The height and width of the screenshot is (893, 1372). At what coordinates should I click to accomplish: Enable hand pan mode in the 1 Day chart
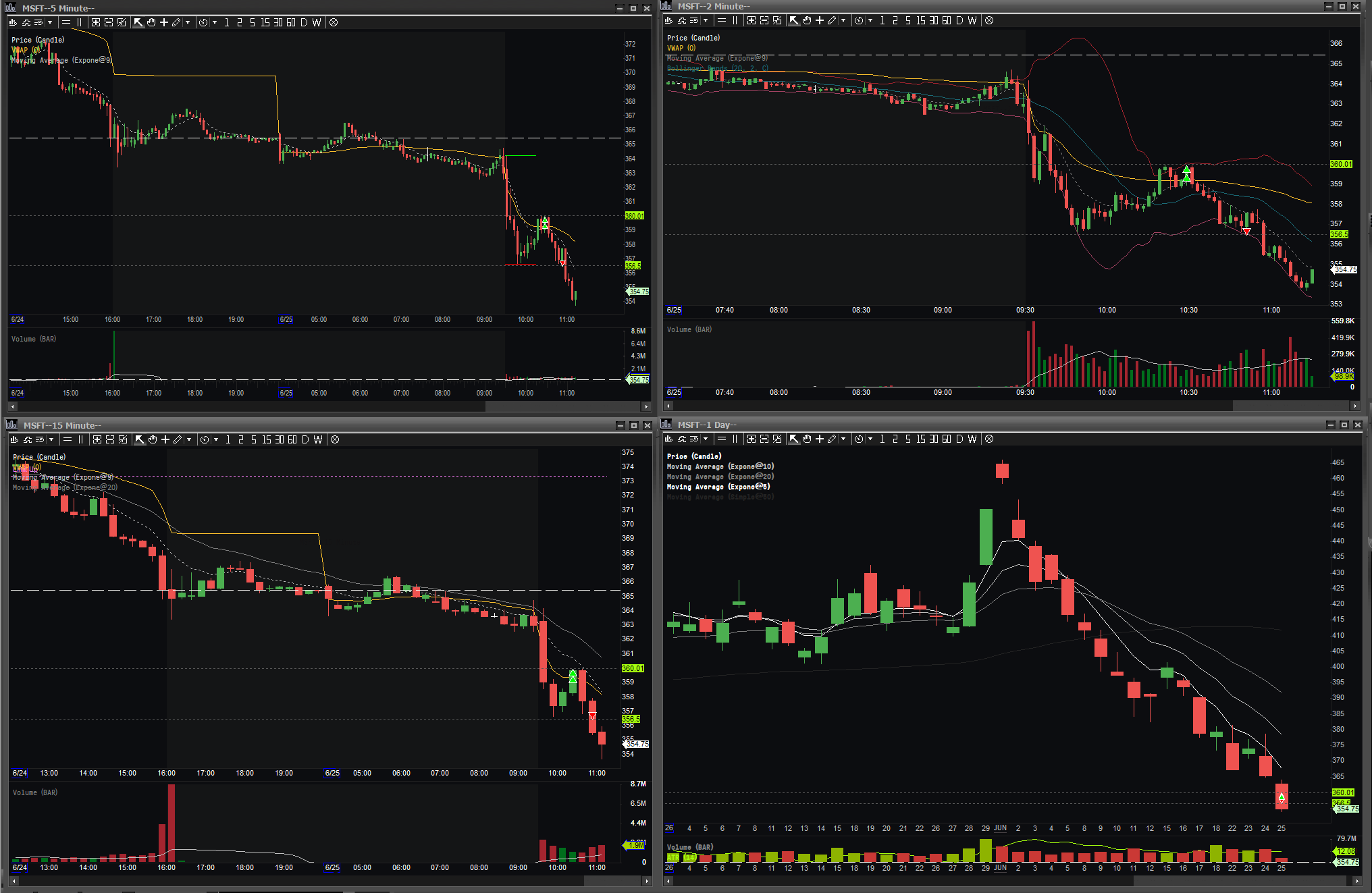[807, 439]
